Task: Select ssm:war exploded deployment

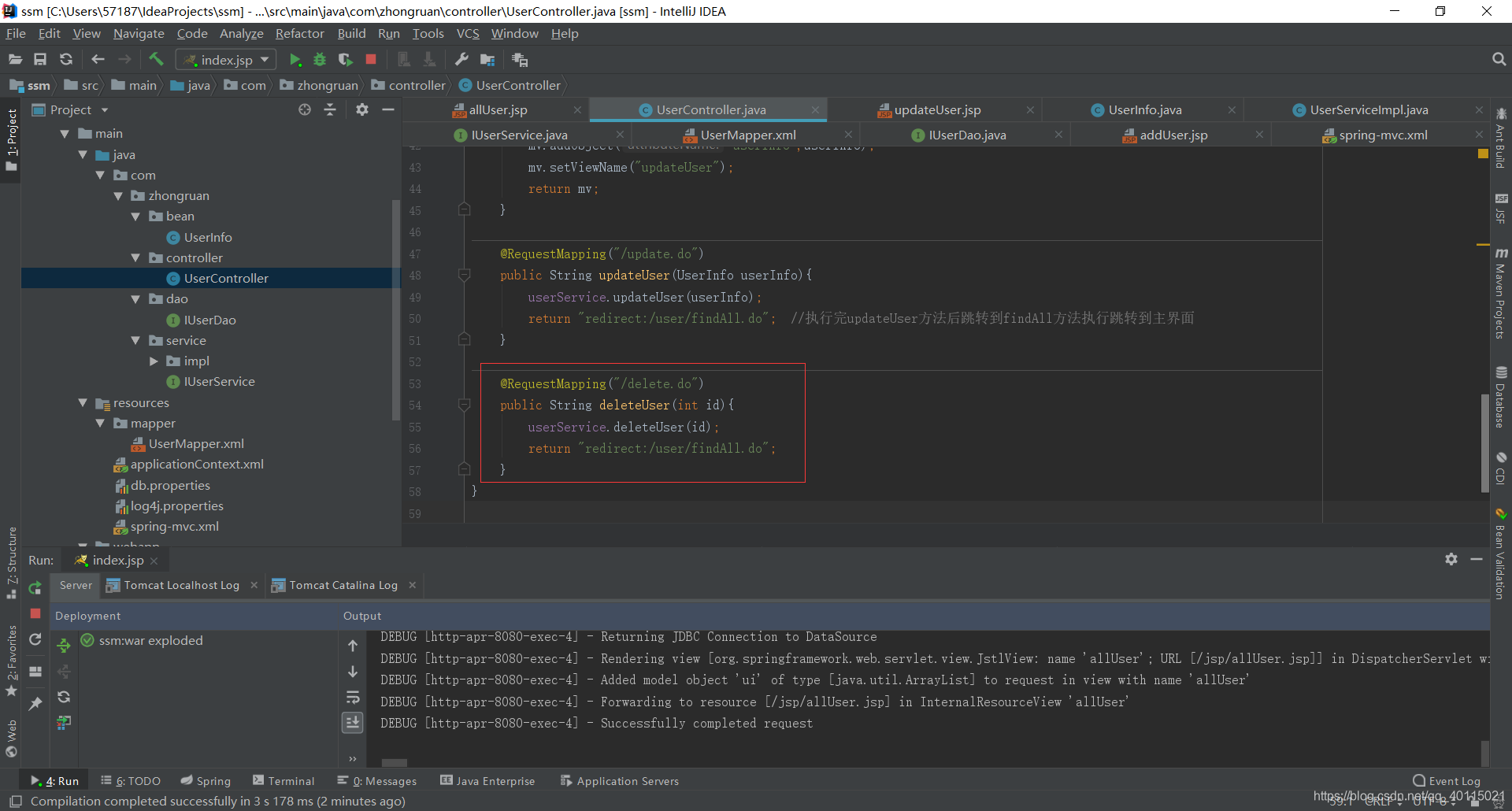Action: [x=143, y=641]
